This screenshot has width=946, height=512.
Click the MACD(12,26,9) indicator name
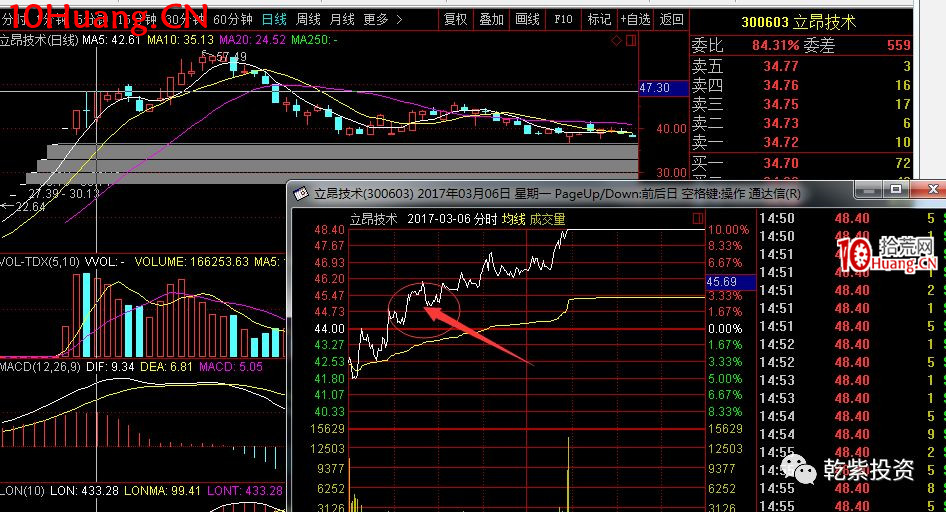[40, 367]
